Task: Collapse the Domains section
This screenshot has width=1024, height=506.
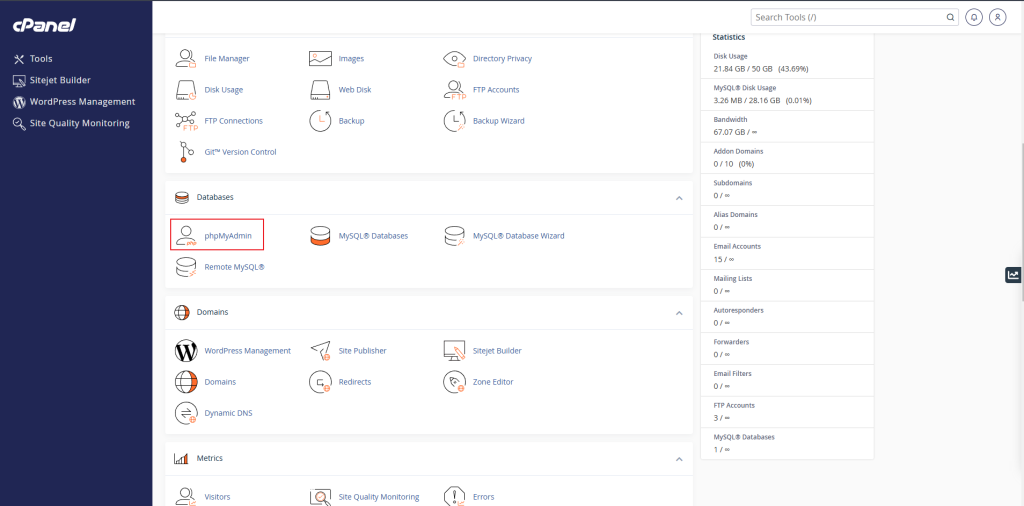Action: [x=679, y=313]
